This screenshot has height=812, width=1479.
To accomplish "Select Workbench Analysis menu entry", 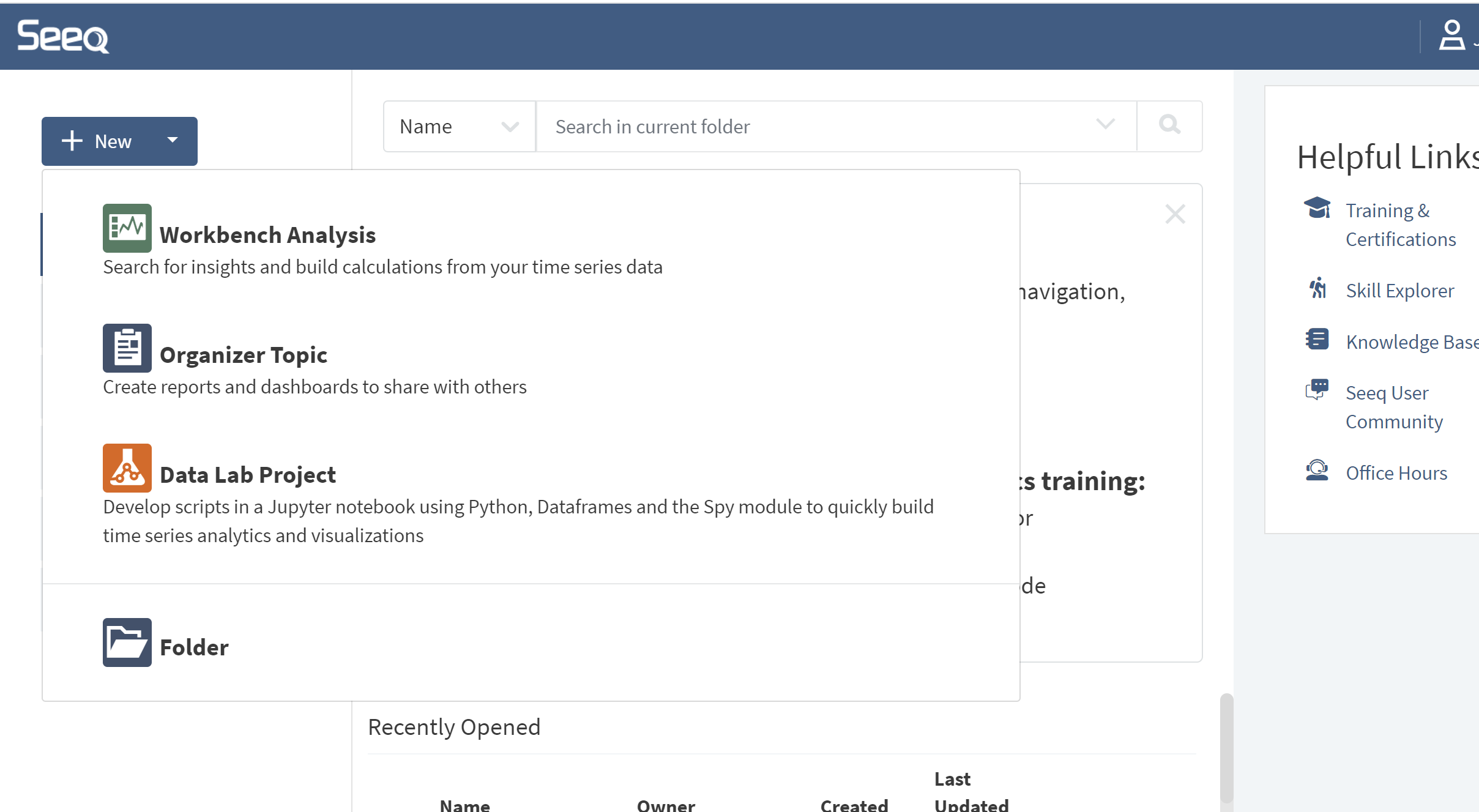I will point(267,236).
